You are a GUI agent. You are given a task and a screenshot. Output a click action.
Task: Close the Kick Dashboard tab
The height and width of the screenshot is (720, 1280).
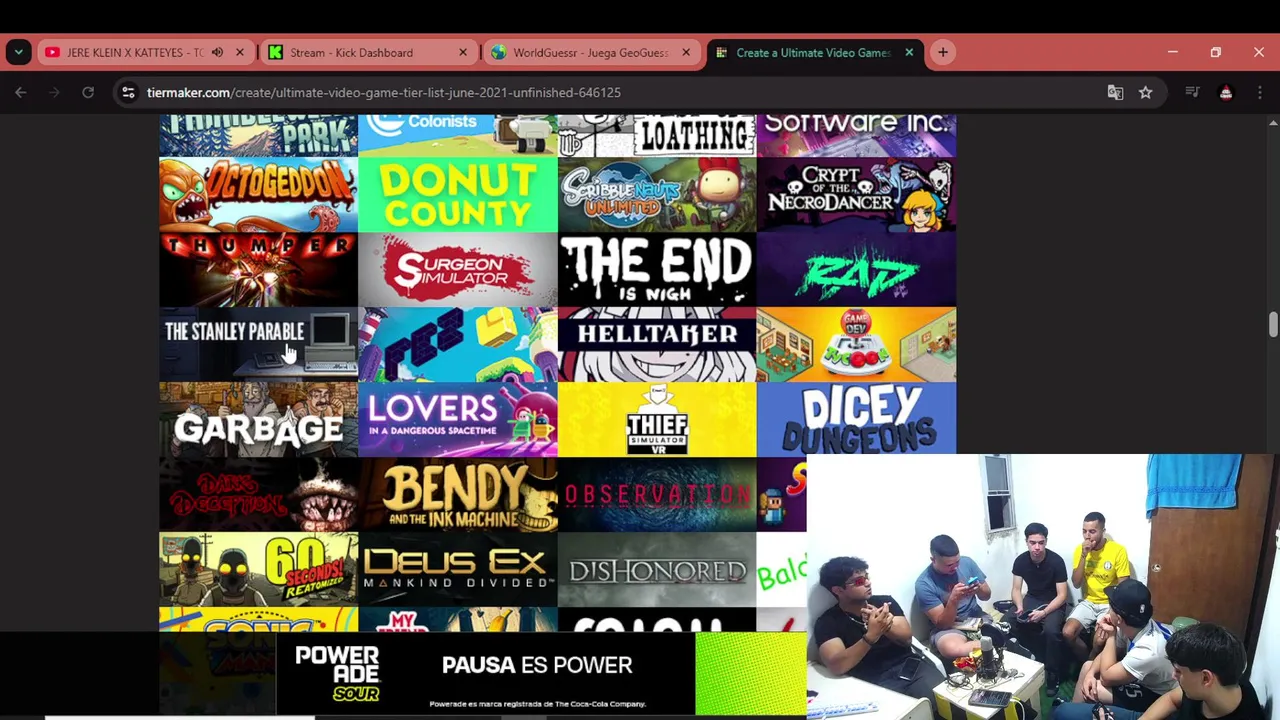pos(462,52)
